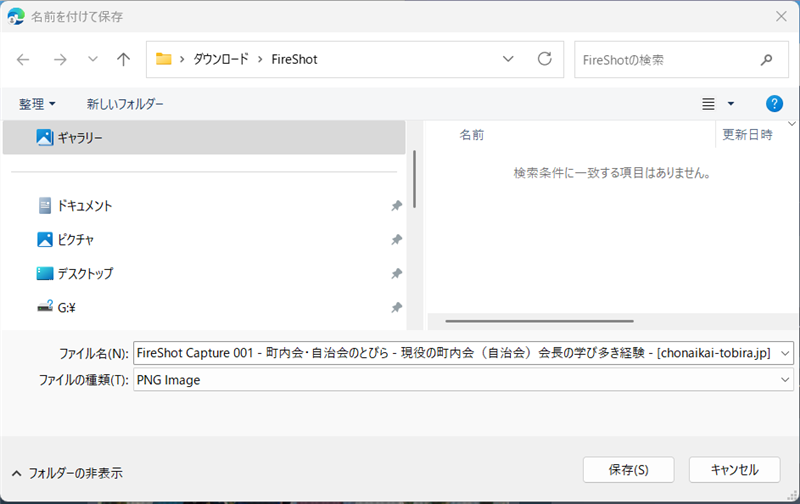Unpin ドキュメント using its pin icon

(x=396, y=206)
